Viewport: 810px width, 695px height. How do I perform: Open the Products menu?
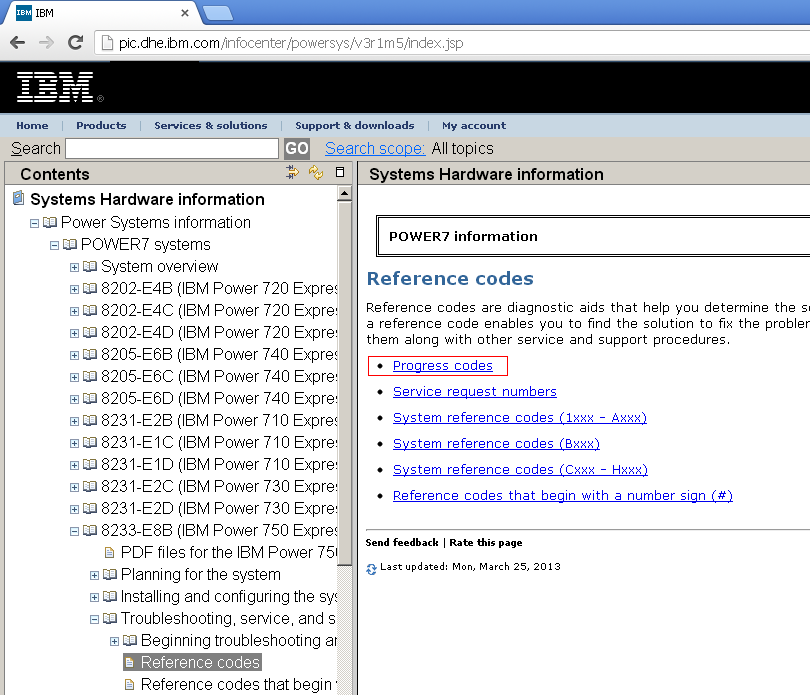pos(101,126)
